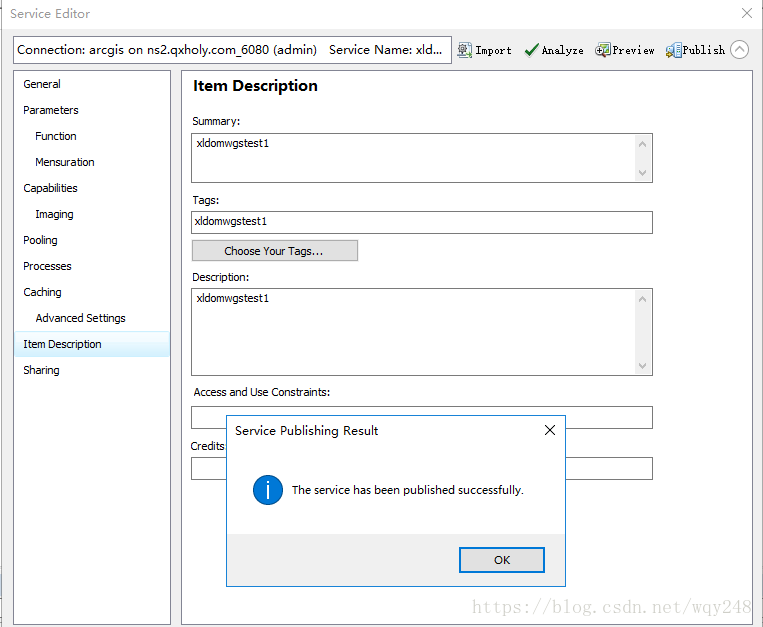The height and width of the screenshot is (627, 763).
Task: Close the Service Publishing Result dialog
Action: [550, 430]
